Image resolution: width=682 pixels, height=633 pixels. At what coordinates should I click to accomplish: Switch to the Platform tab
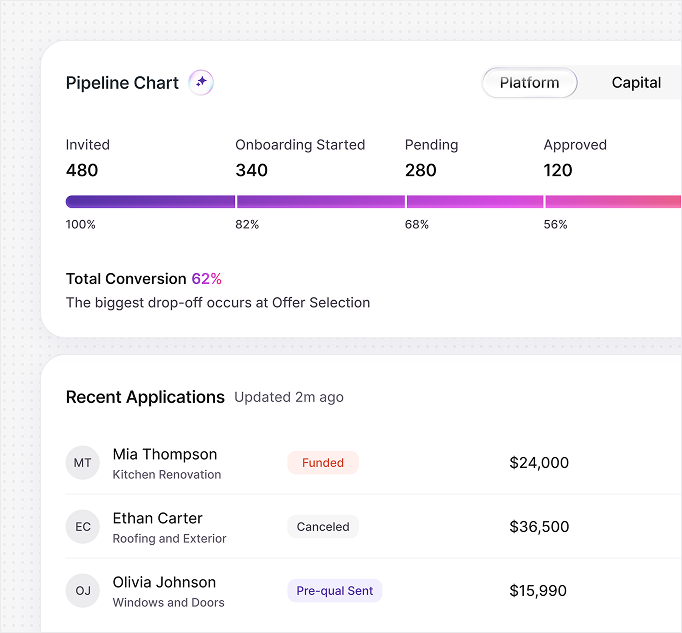529,82
